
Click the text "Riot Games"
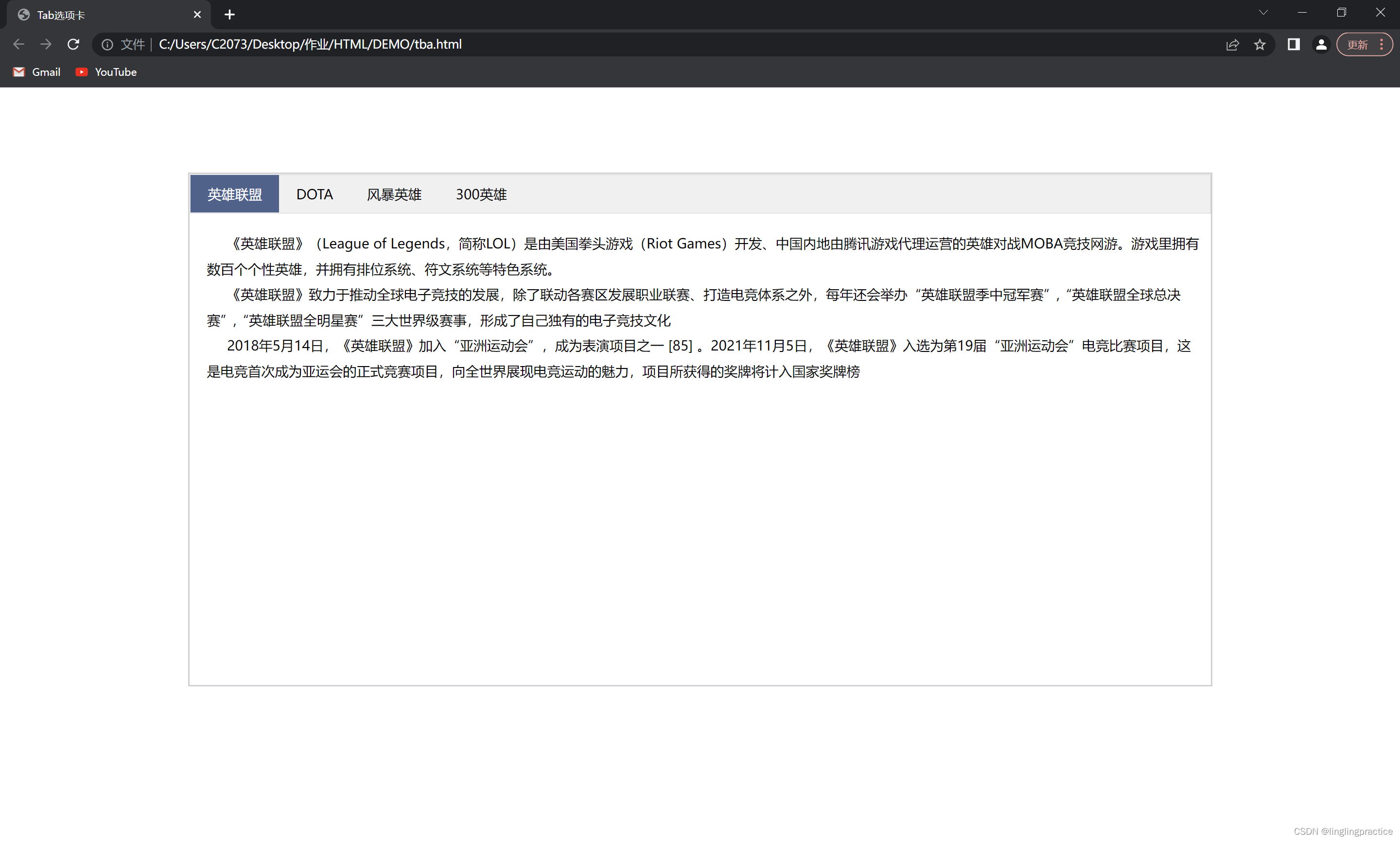pos(684,244)
